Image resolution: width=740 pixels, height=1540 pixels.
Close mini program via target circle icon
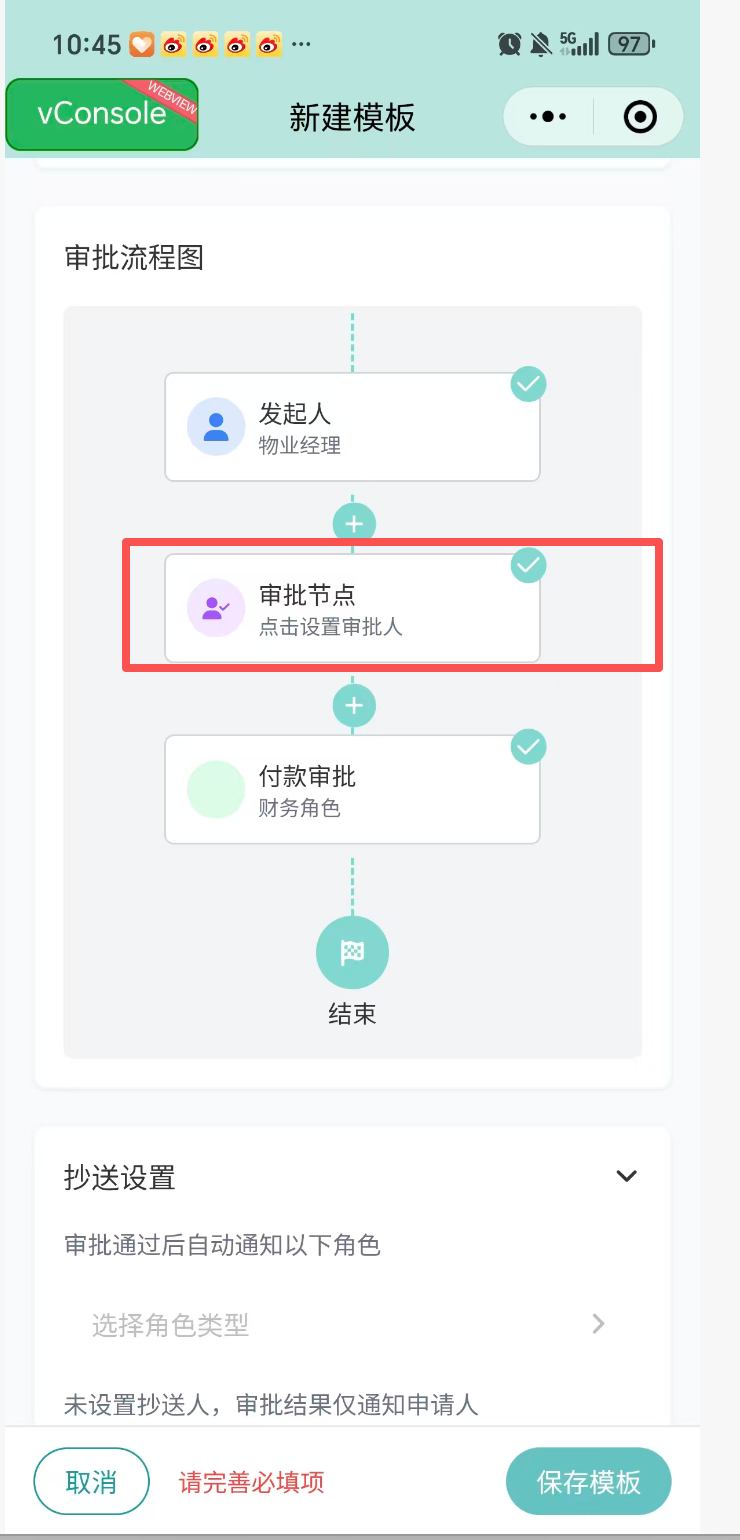[640, 117]
